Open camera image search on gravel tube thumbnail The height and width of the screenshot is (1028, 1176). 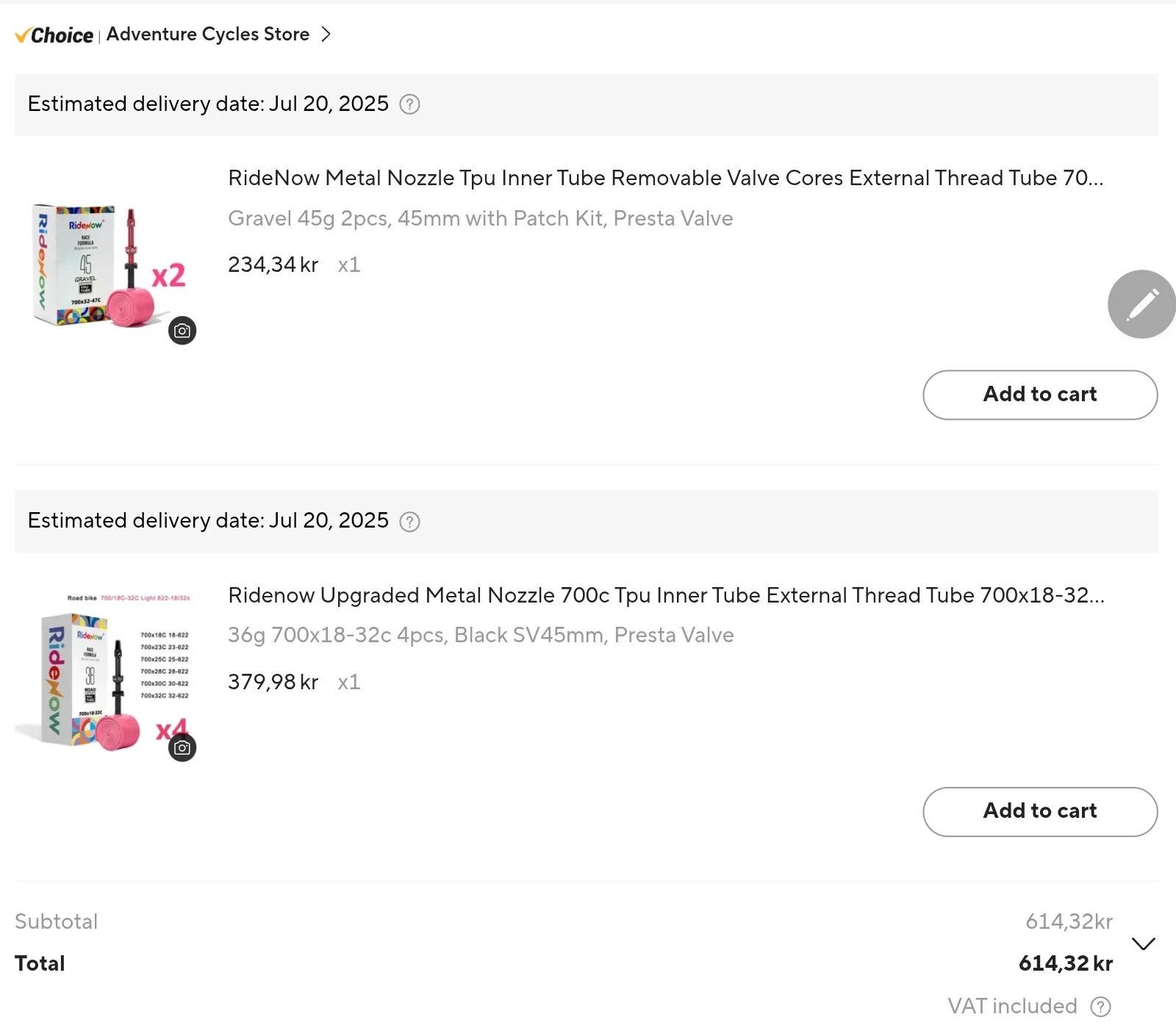[182, 331]
